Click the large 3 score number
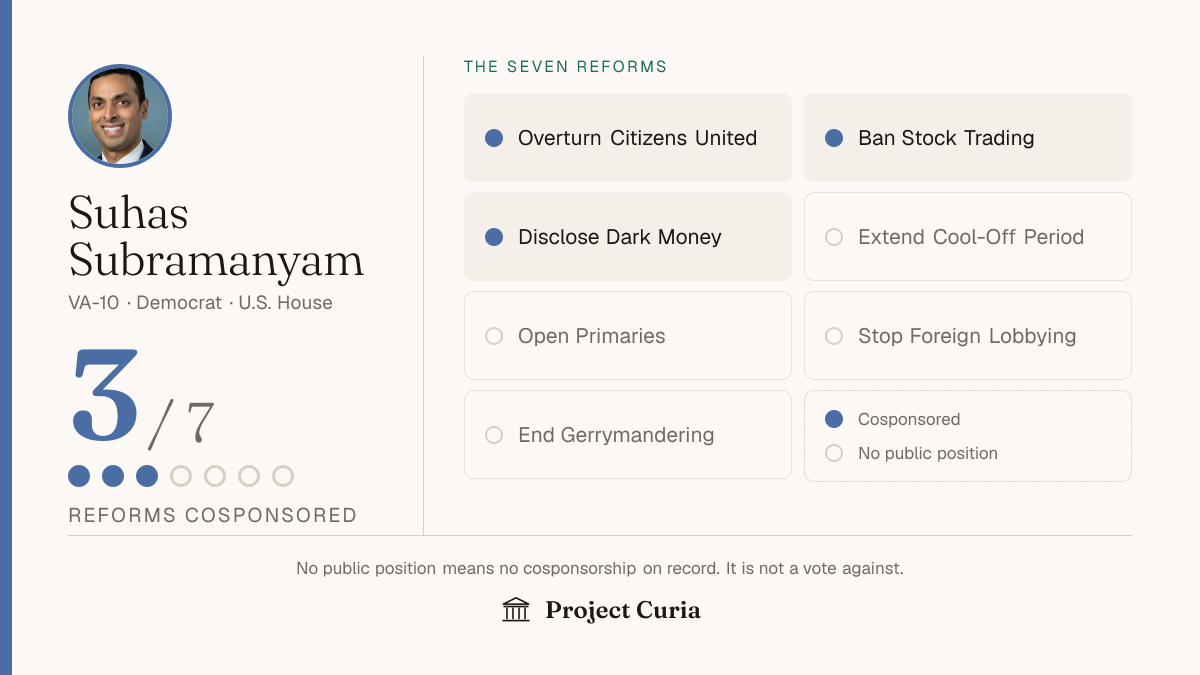The width and height of the screenshot is (1200, 675). pyautogui.click(x=105, y=397)
